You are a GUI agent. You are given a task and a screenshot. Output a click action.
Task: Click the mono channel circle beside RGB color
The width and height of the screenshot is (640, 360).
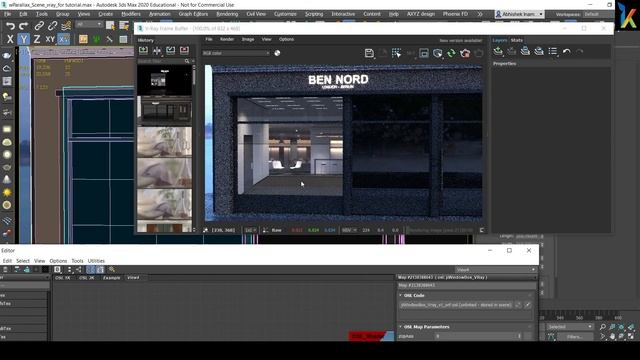pyautogui.click(x=277, y=53)
